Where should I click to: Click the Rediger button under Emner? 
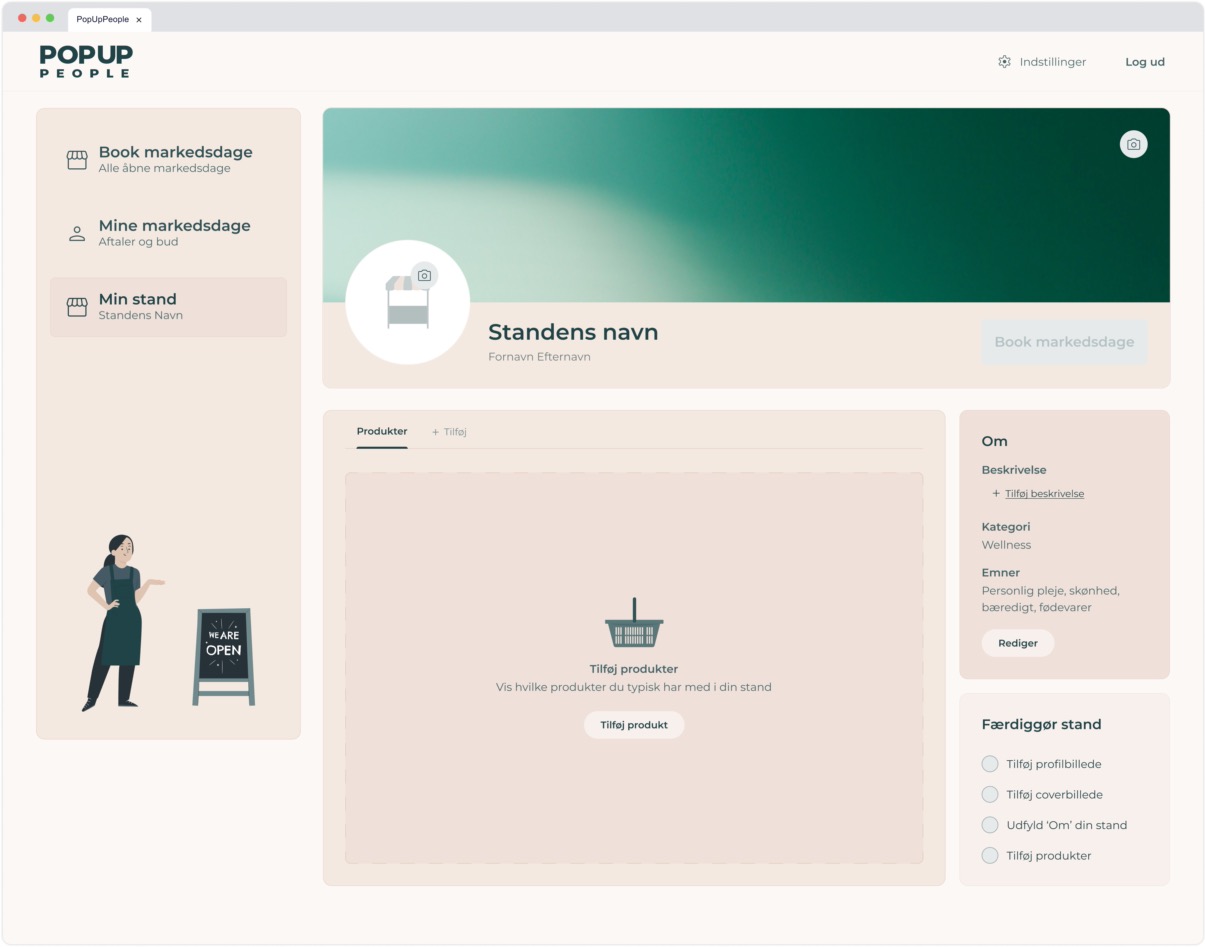click(1017, 643)
